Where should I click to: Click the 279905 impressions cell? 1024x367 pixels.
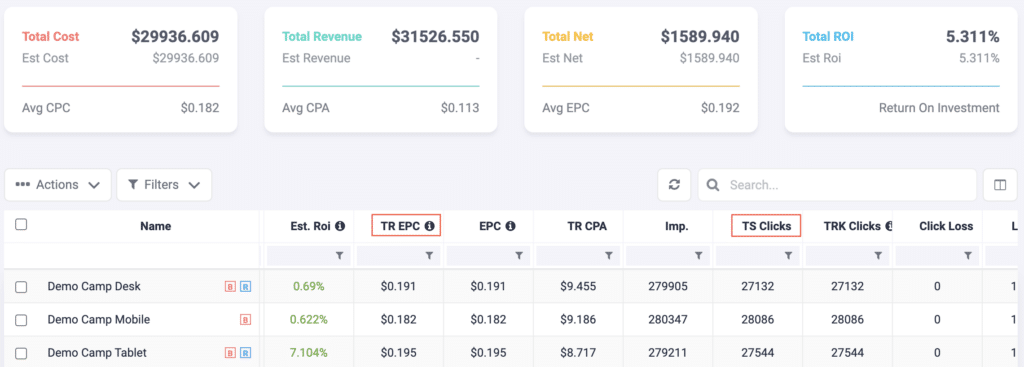pyautogui.click(x=667, y=286)
